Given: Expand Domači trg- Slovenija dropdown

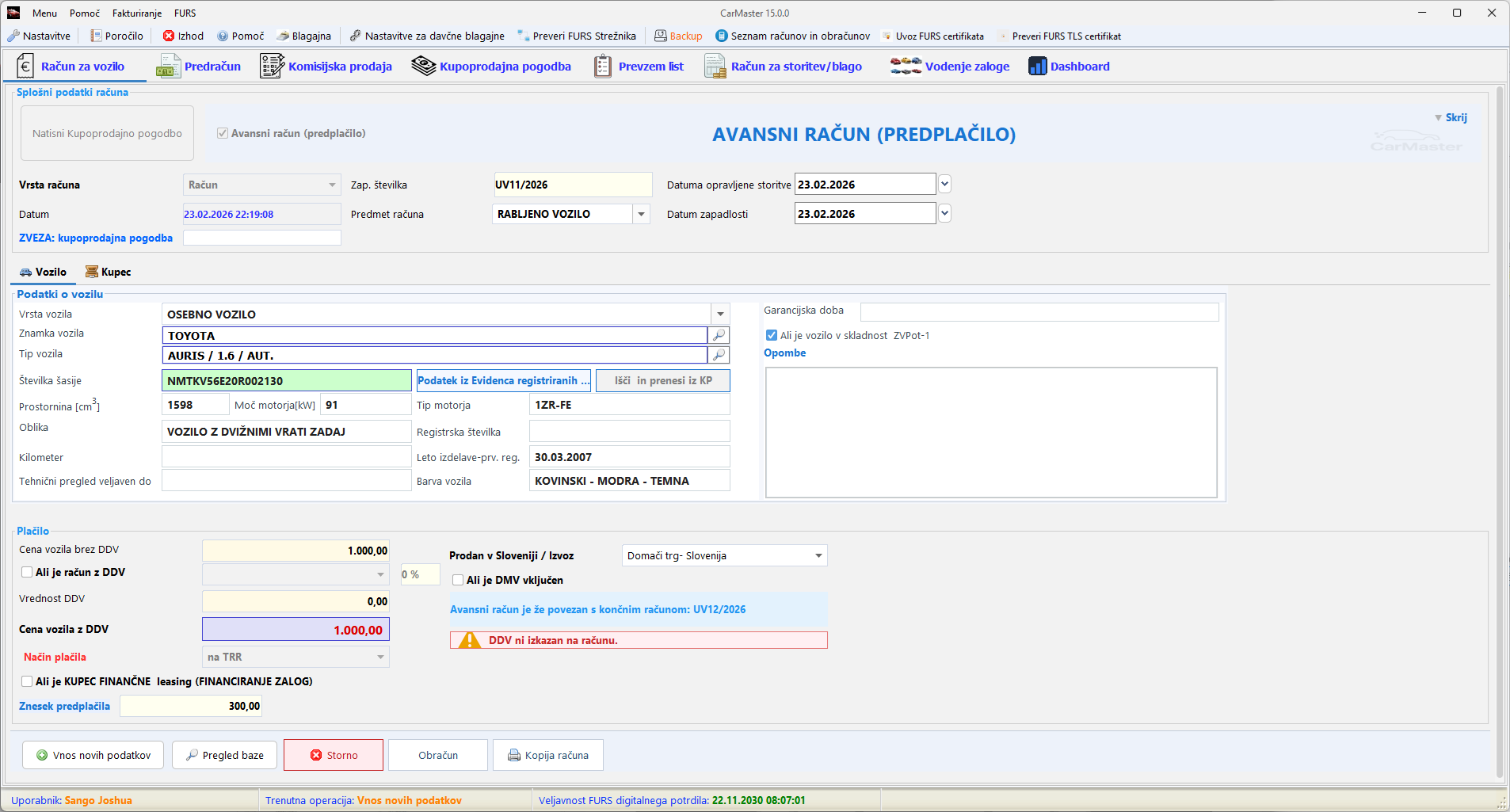Looking at the screenshot, I should click(818, 555).
